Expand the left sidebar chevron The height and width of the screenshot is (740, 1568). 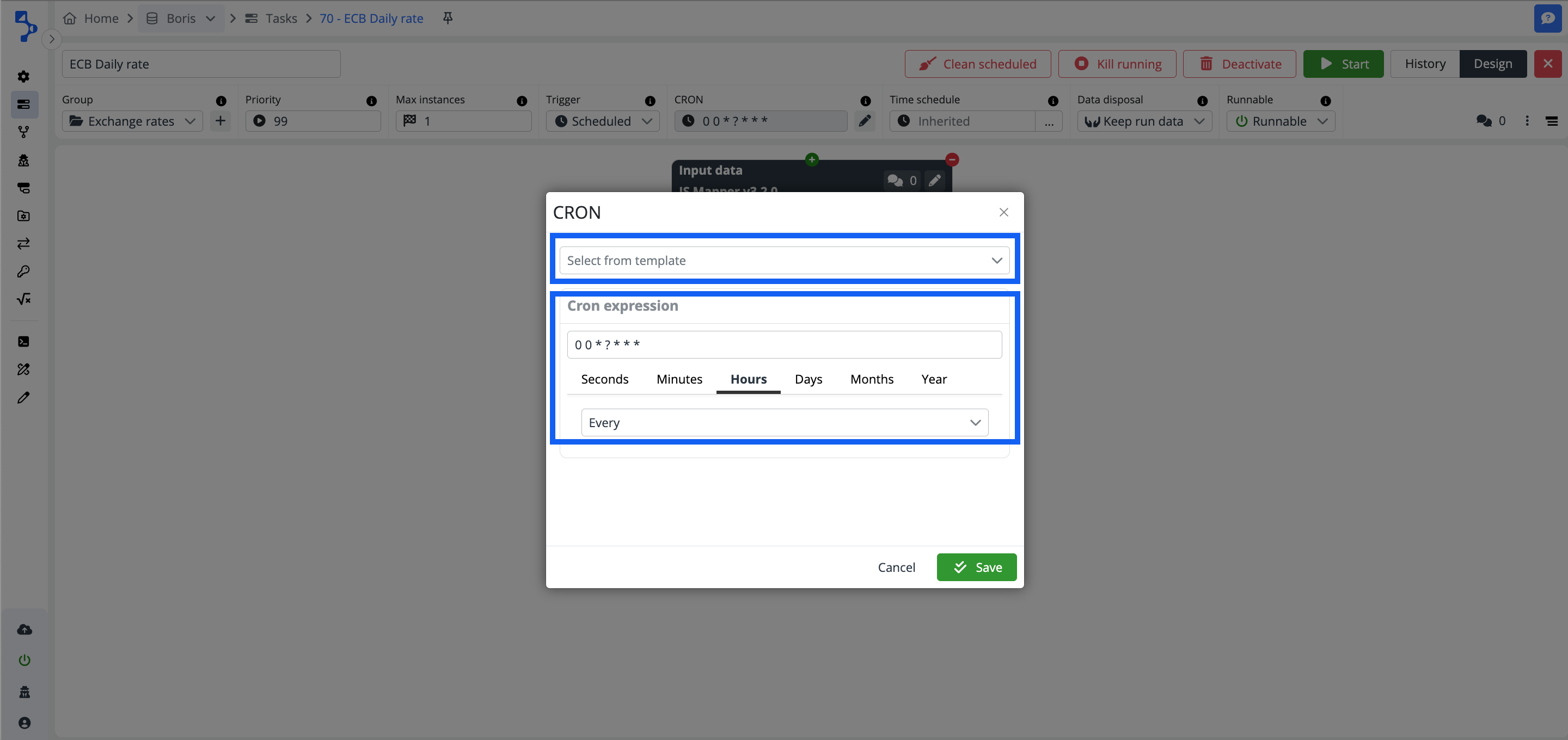(52, 39)
